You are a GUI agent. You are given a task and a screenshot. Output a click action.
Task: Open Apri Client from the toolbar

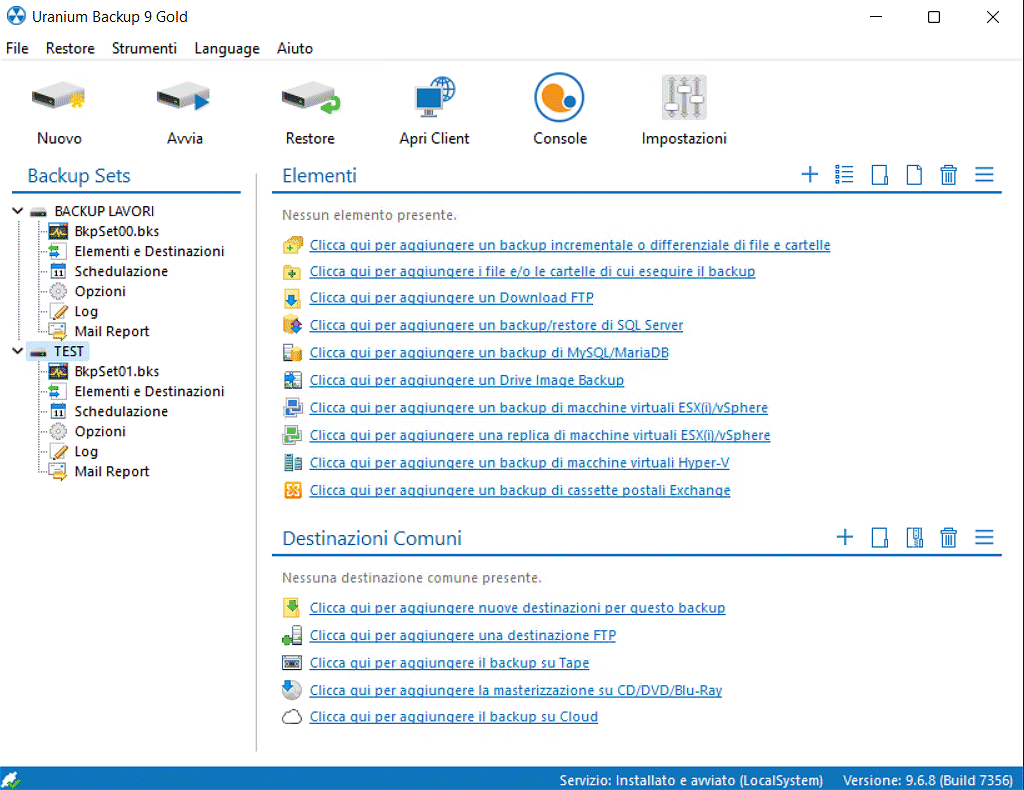(x=434, y=97)
